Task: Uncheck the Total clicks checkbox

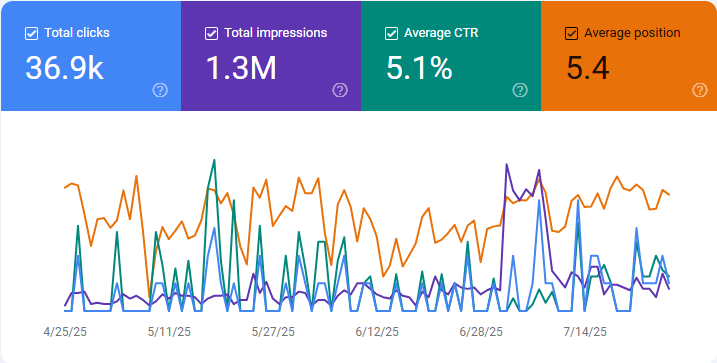Action: [x=31, y=33]
